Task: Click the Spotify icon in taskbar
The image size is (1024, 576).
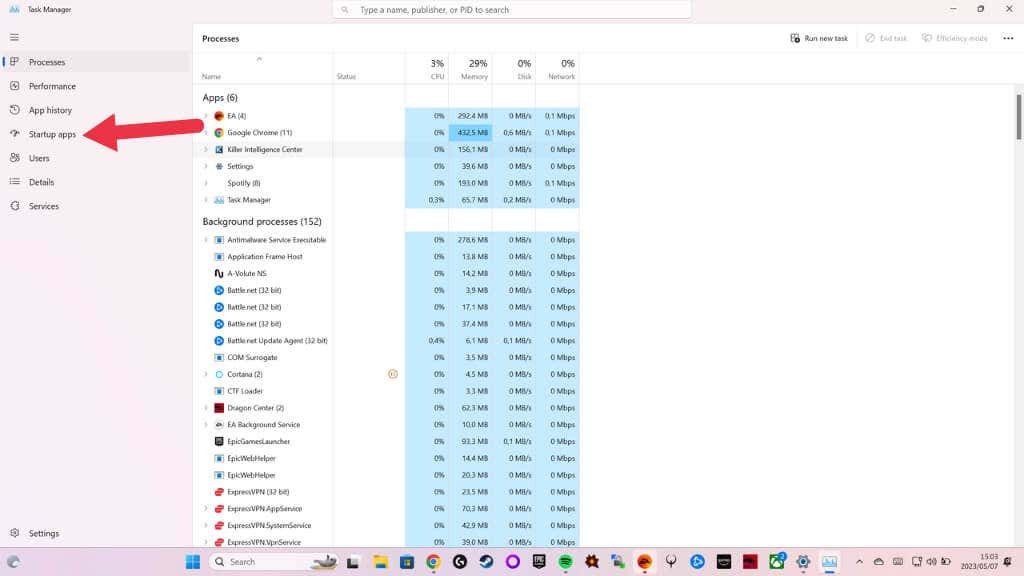Action: (x=566, y=562)
